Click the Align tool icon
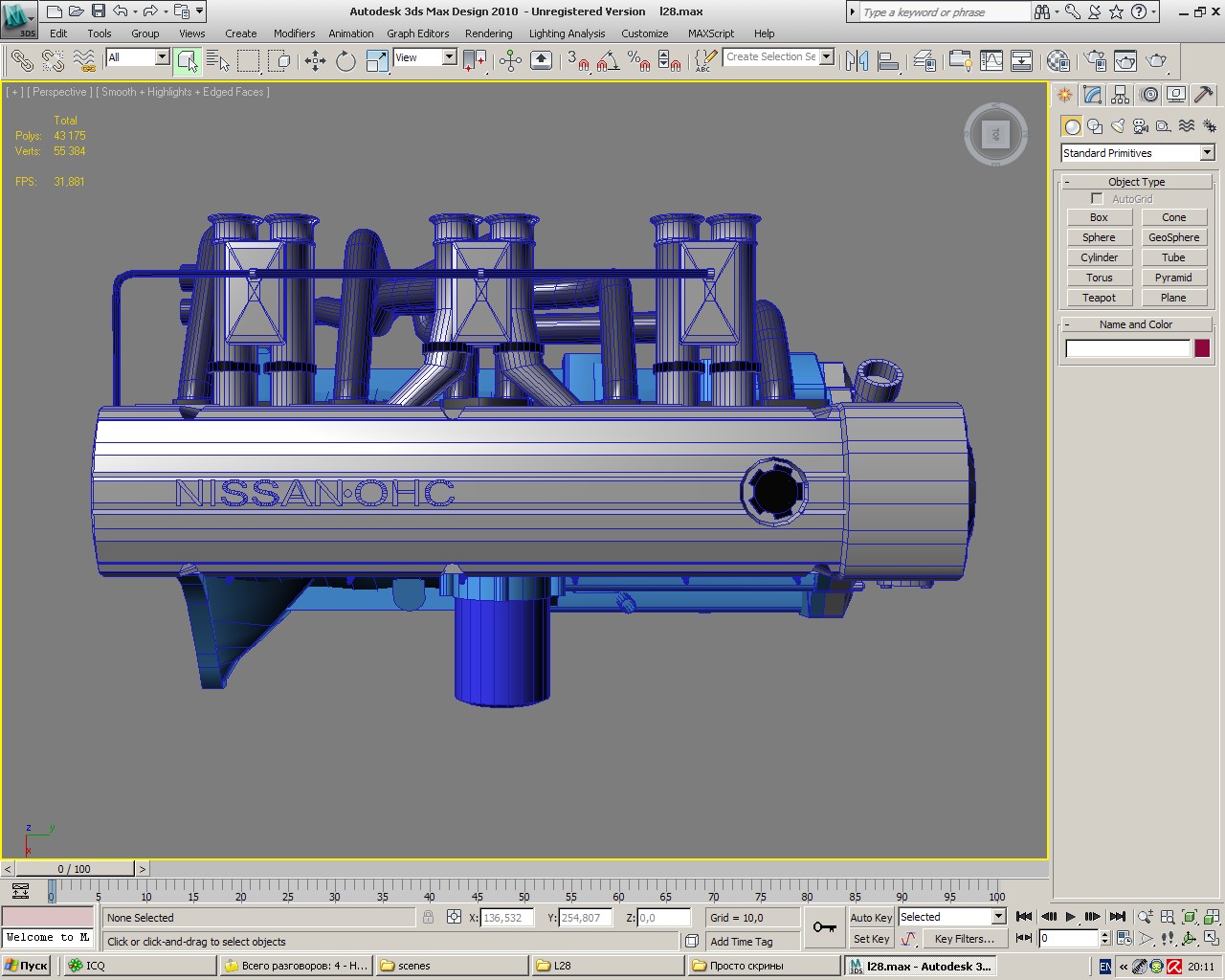Viewport: 1225px width, 980px height. point(888,61)
